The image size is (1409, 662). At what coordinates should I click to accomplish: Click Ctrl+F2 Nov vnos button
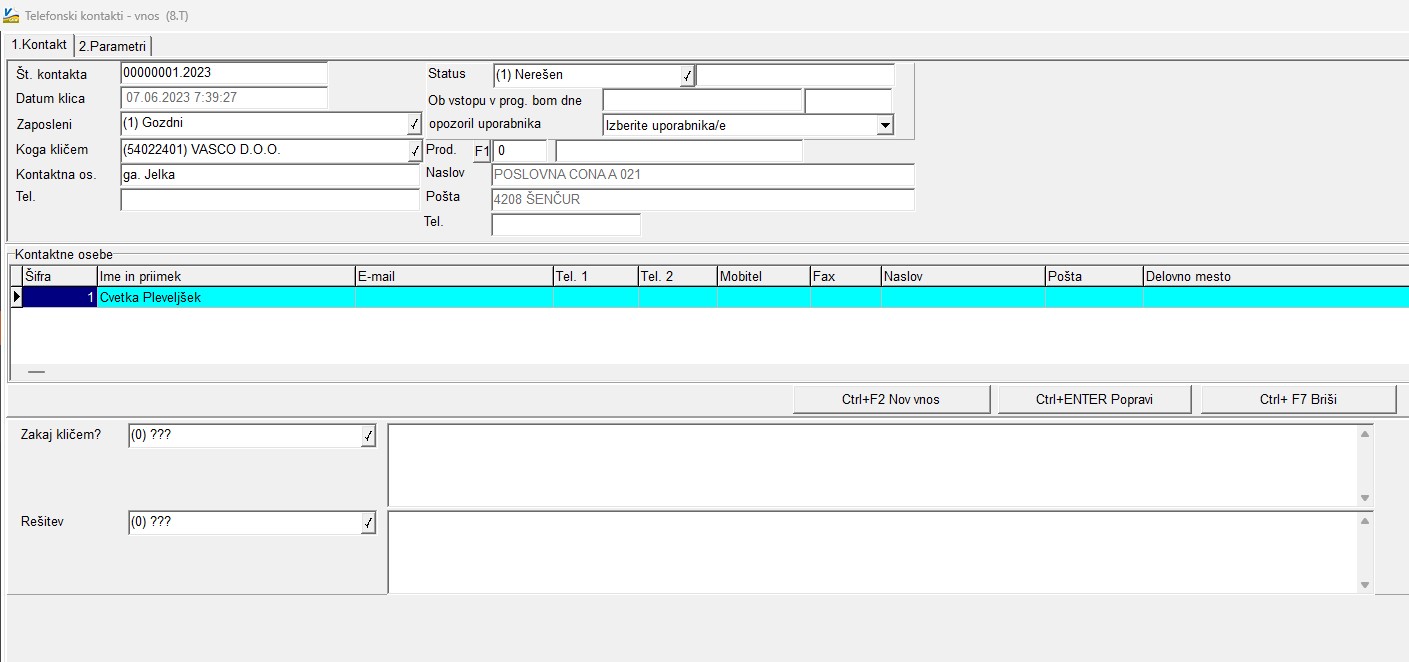(x=891, y=399)
